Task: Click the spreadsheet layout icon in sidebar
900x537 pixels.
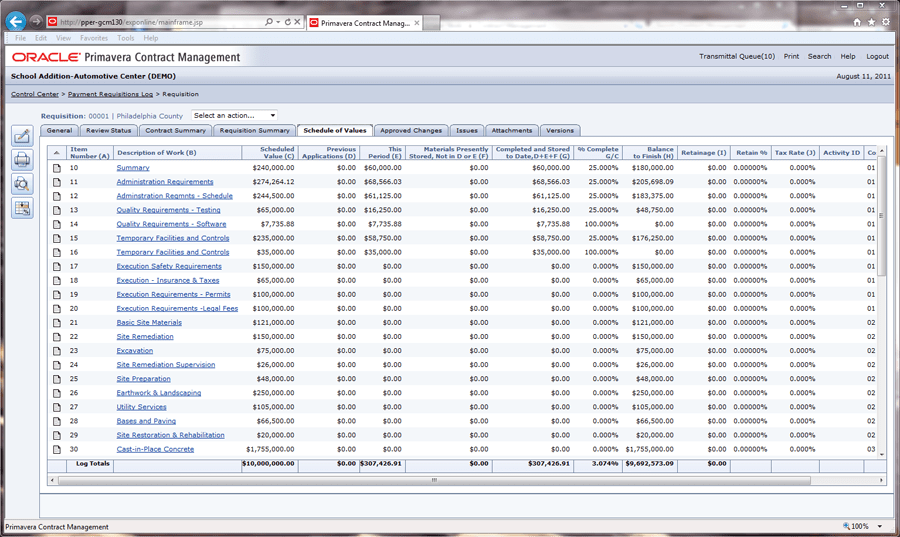Action: click(x=22, y=208)
